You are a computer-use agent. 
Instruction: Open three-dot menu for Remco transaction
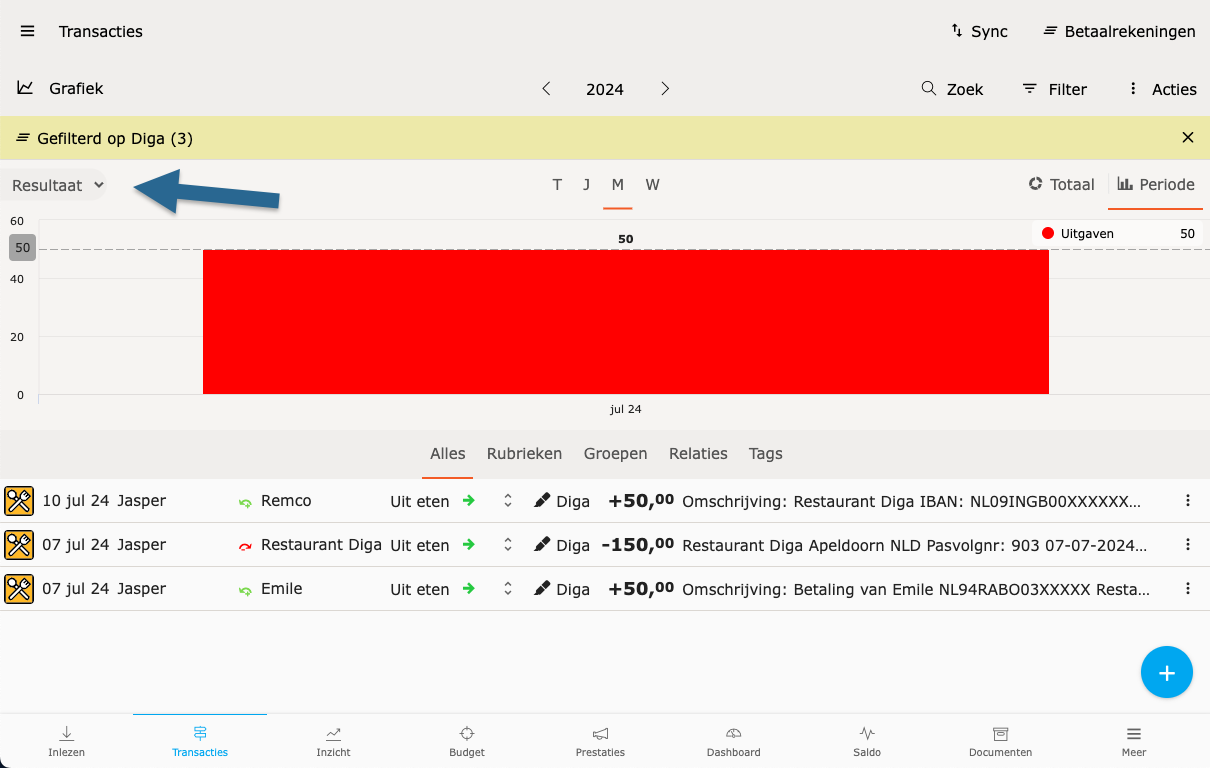click(x=1188, y=501)
